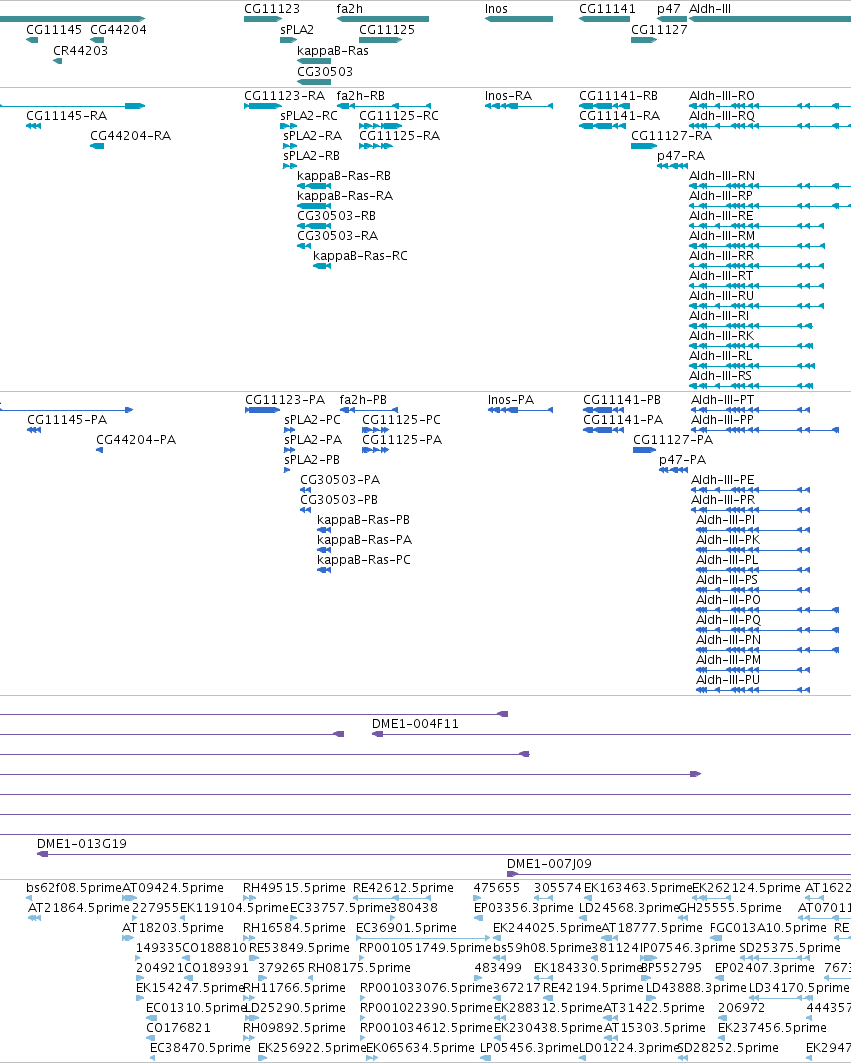Screen dimensions: 851x1063
Task: Click transcript kappaB-Ras-RC
Action: click(360, 256)
